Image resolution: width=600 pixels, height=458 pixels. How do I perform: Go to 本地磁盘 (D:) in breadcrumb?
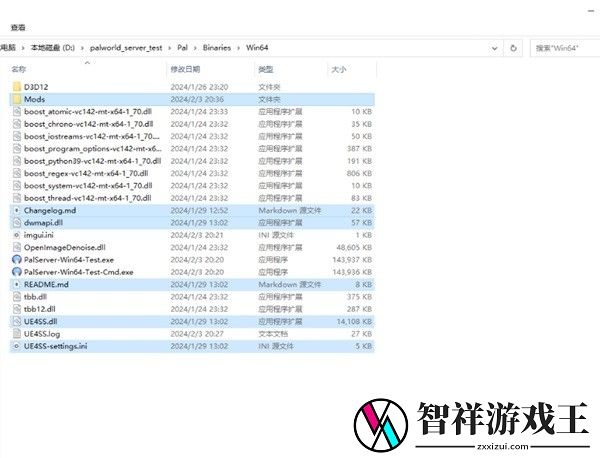[53, 48]
